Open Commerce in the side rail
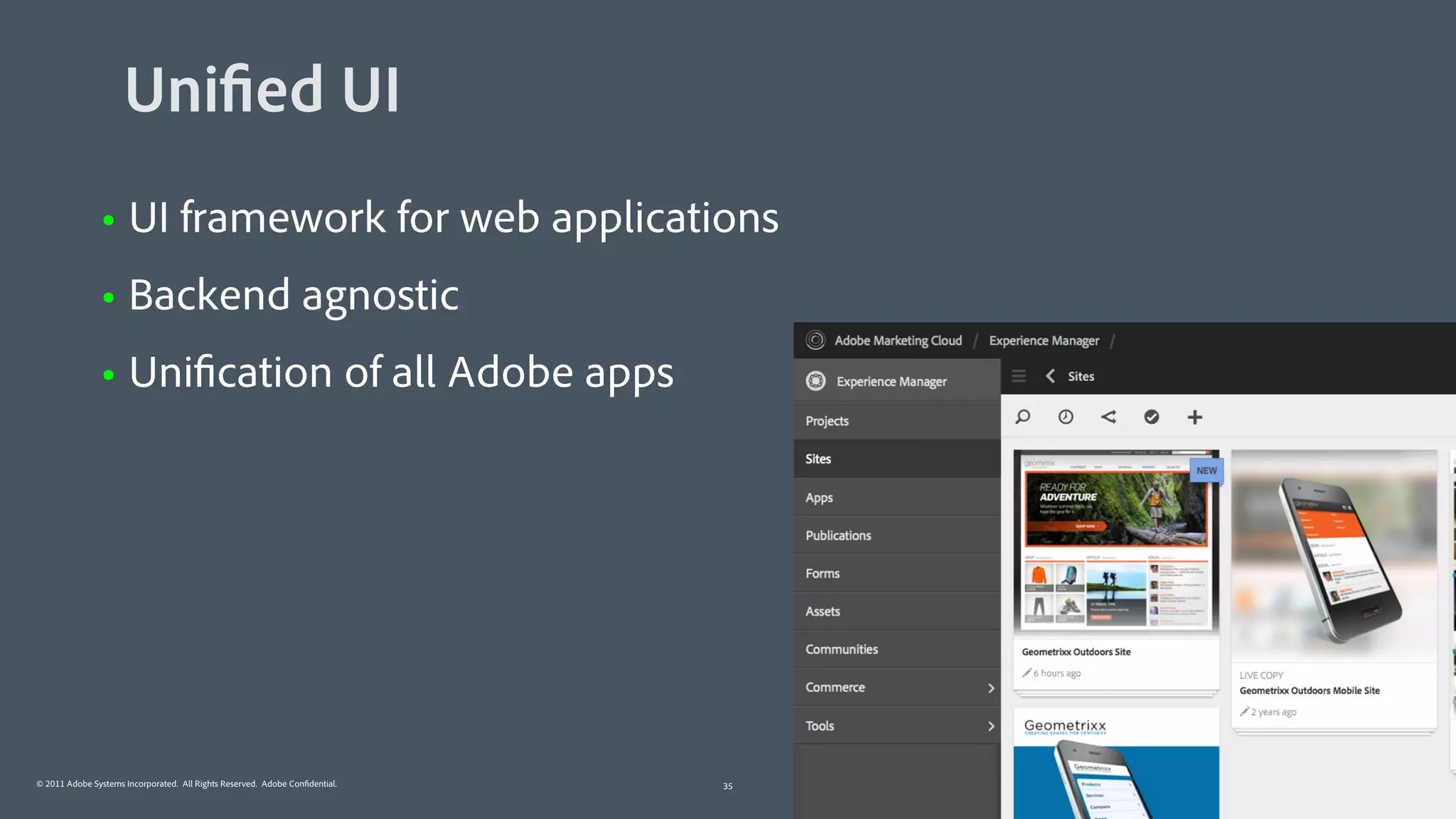The height and width of the screenshot is (819, 1456). [x=897, y=687]
